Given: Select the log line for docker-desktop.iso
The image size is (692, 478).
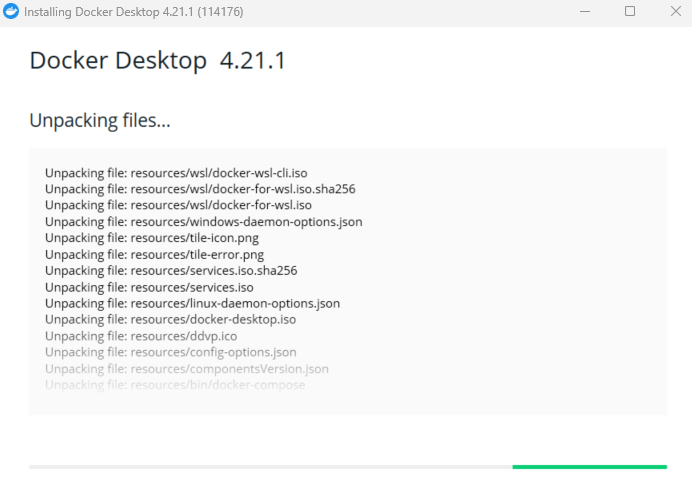Looking at the screenshot, I should (170, 320).
